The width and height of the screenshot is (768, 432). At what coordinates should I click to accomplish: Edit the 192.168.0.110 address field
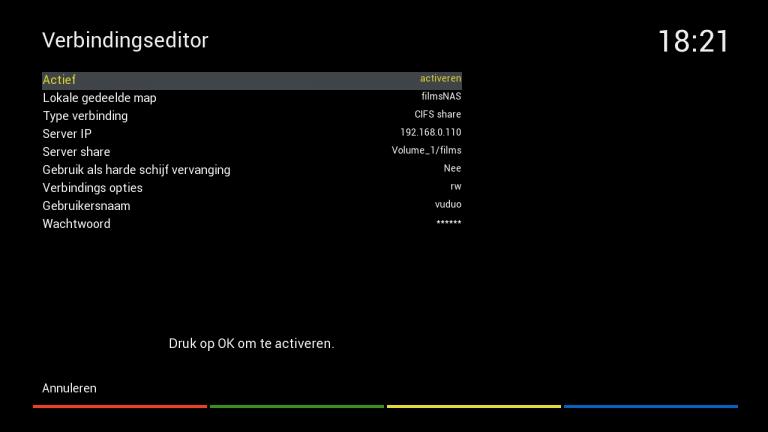click(x=431, y=132)
